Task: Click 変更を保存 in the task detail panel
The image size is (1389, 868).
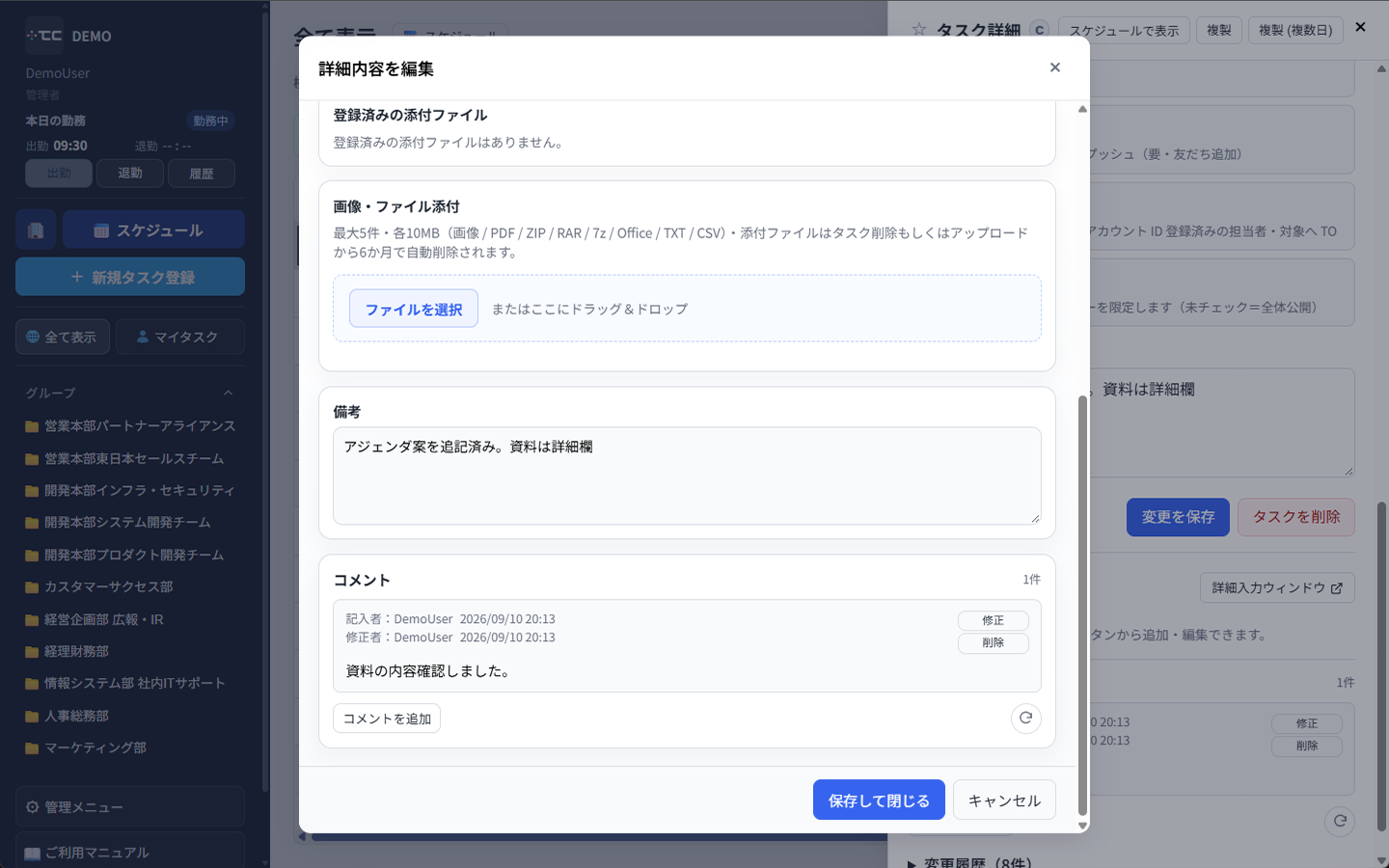Action: coord(1178,517)
